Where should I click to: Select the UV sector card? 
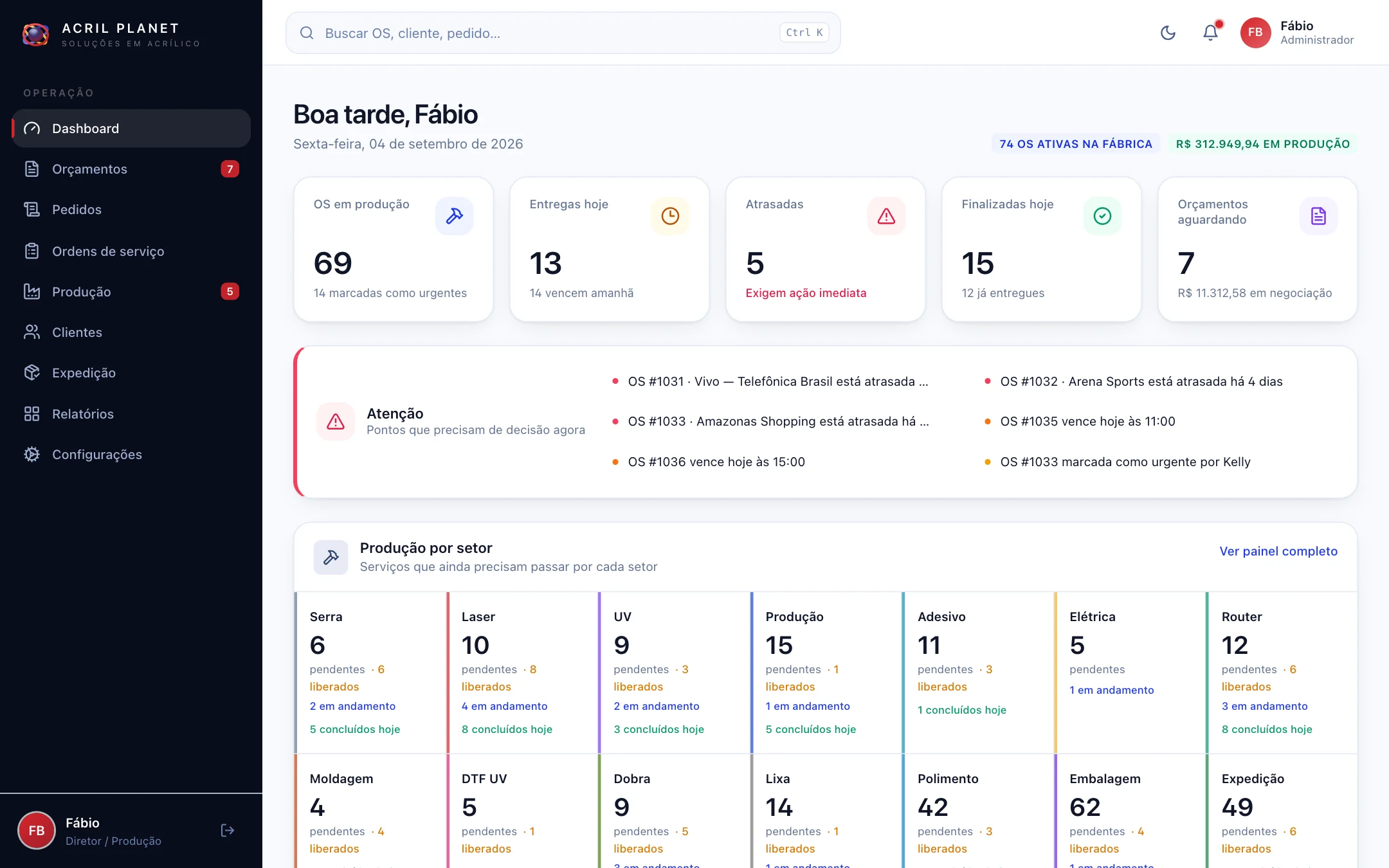click(675, 673)
